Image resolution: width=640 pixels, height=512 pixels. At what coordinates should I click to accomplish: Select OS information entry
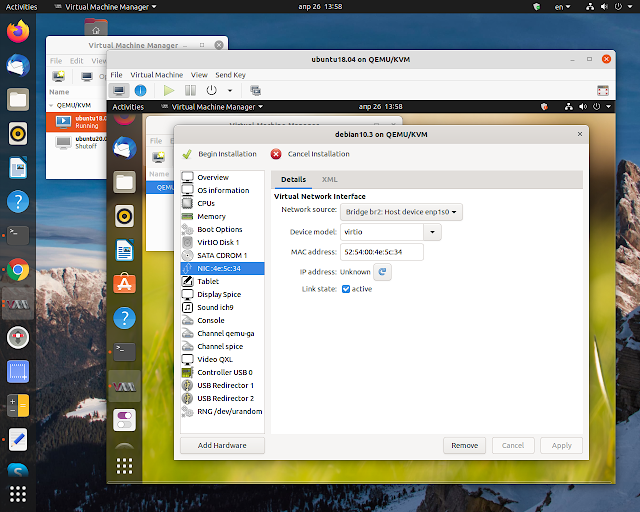(x=222, y=190)
